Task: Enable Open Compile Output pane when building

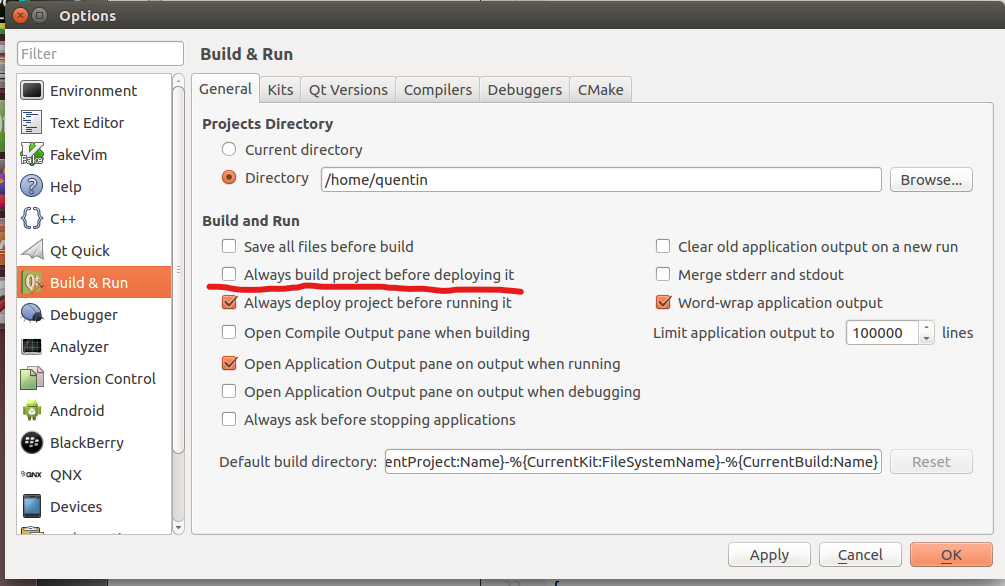Action: 229,332
